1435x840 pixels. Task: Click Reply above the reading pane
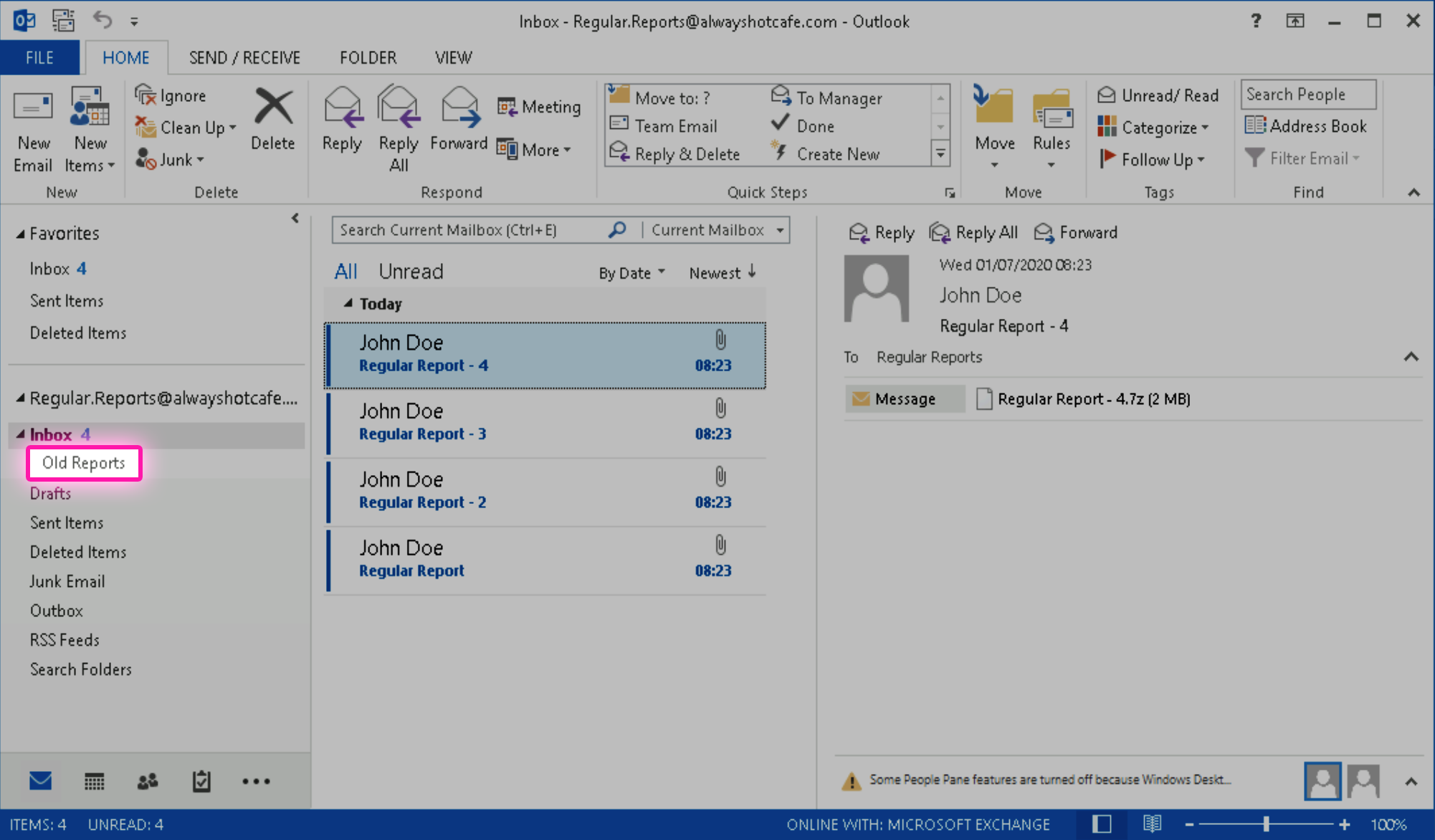tap(882, 232)
